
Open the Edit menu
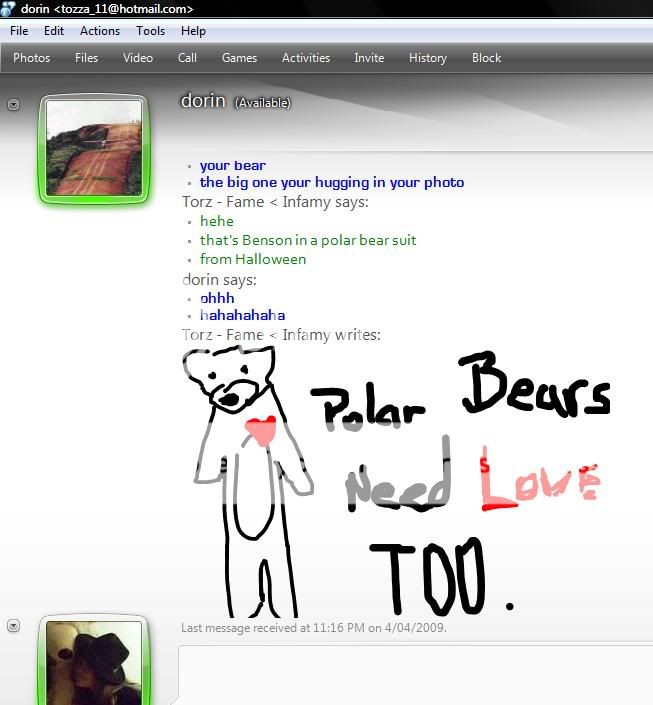[54, 31]
